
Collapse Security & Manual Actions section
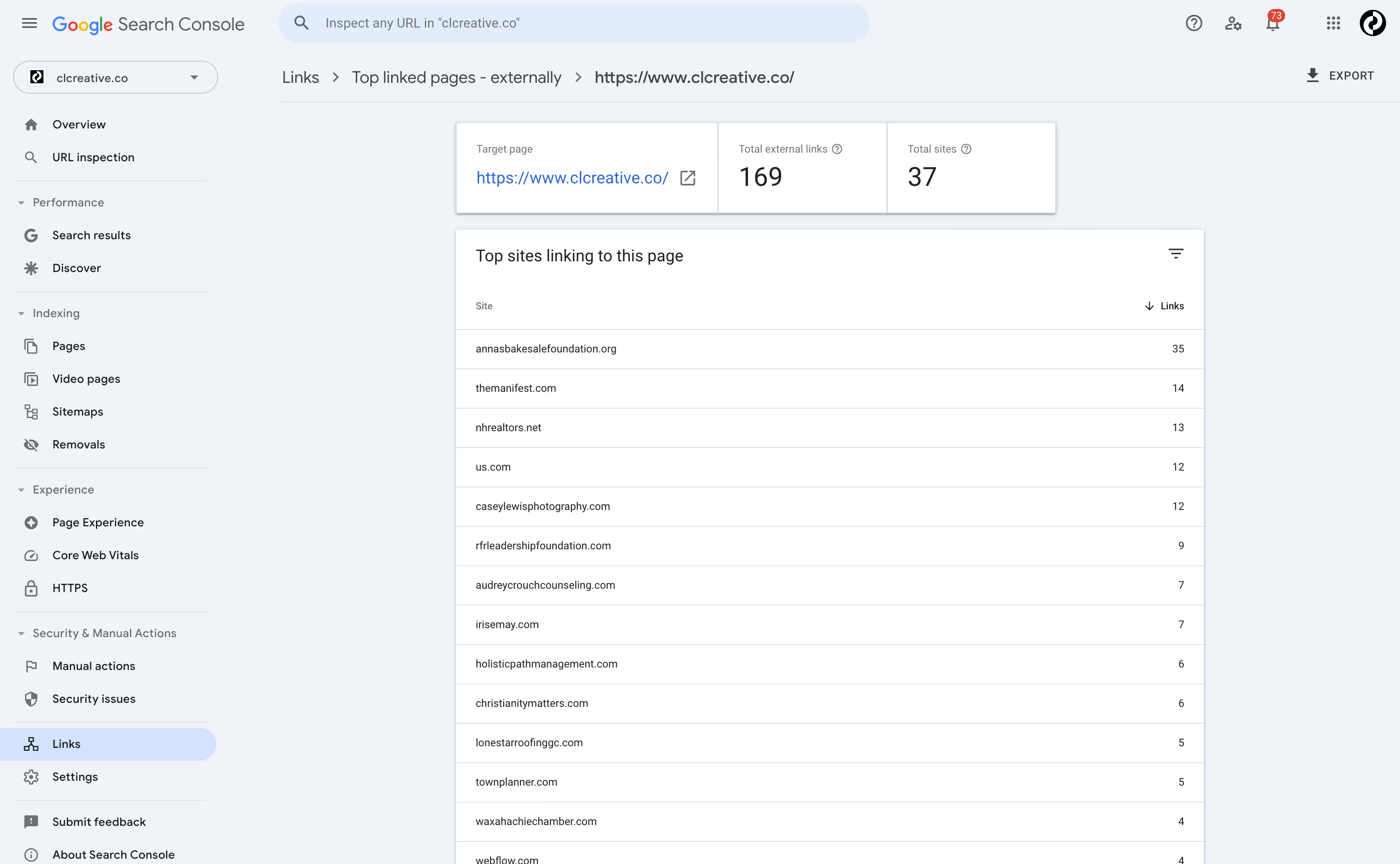(21, 634)
